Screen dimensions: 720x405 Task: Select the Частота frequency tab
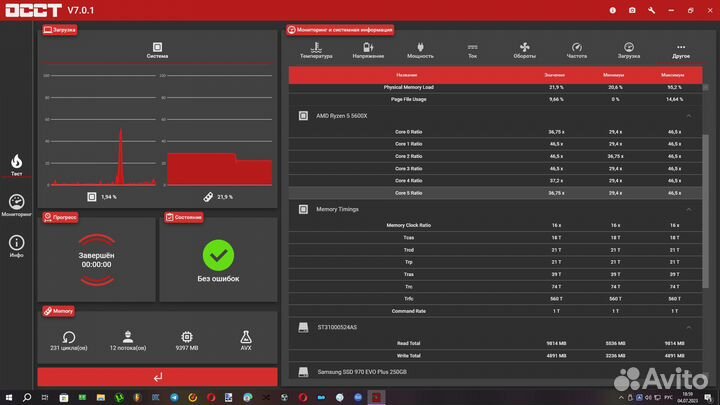click(576, 50)
